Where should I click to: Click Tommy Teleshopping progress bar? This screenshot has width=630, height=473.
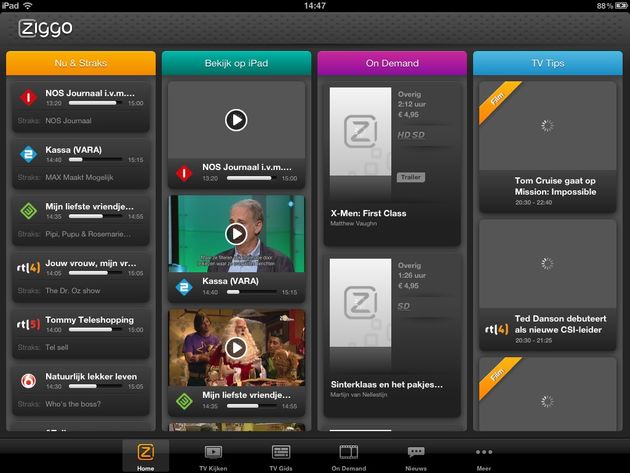click(x=95, y=330)
